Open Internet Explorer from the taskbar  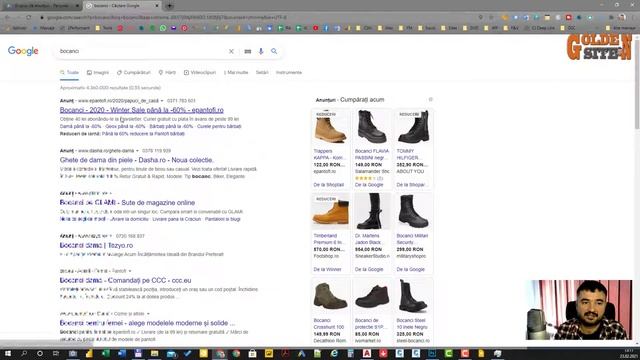point(334,353)
